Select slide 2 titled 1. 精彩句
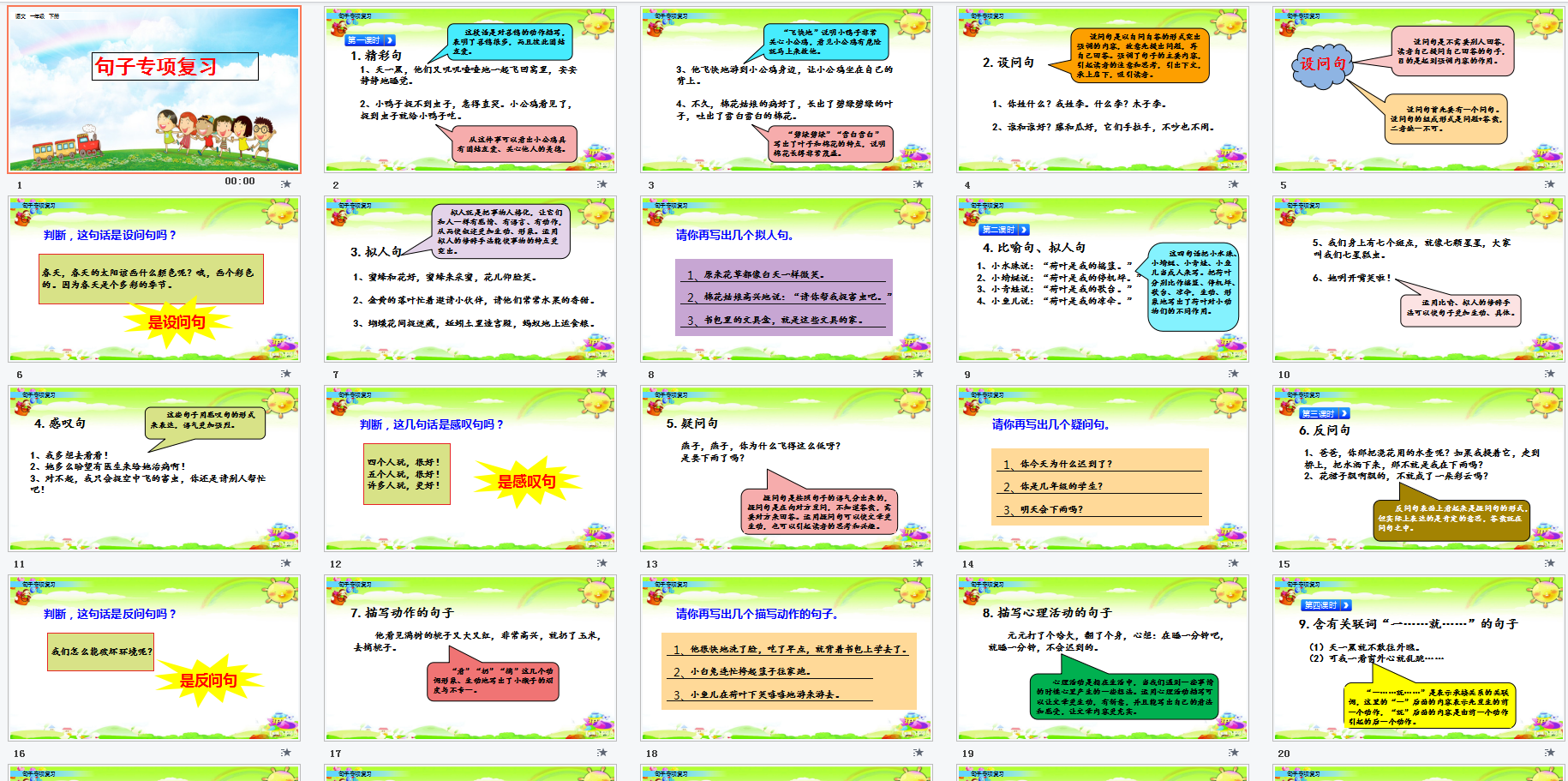The width and height of the screenshot is (1568, 781). (470, 90)
